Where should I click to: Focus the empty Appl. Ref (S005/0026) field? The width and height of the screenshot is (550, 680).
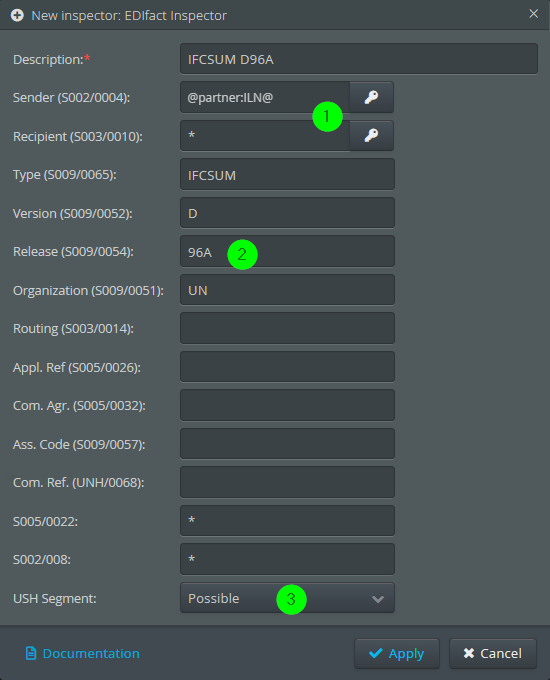coord(287,367)
